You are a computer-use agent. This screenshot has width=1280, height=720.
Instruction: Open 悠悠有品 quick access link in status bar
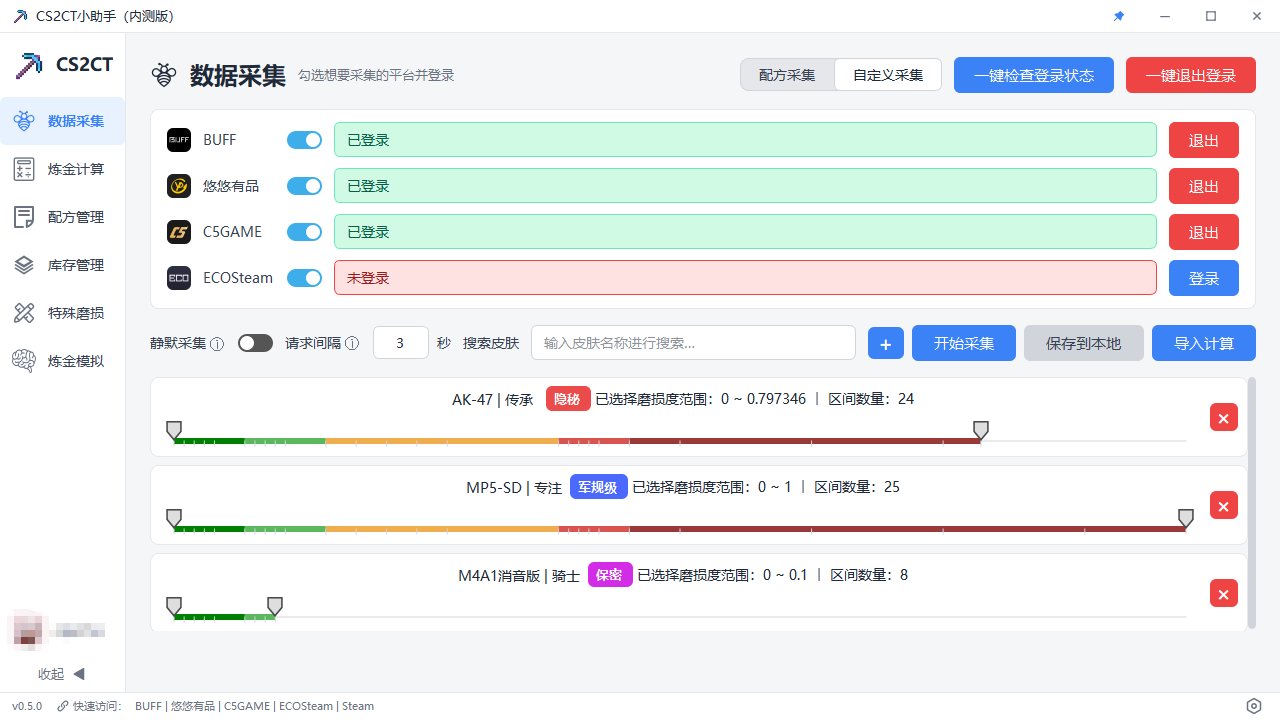point(193,706)
